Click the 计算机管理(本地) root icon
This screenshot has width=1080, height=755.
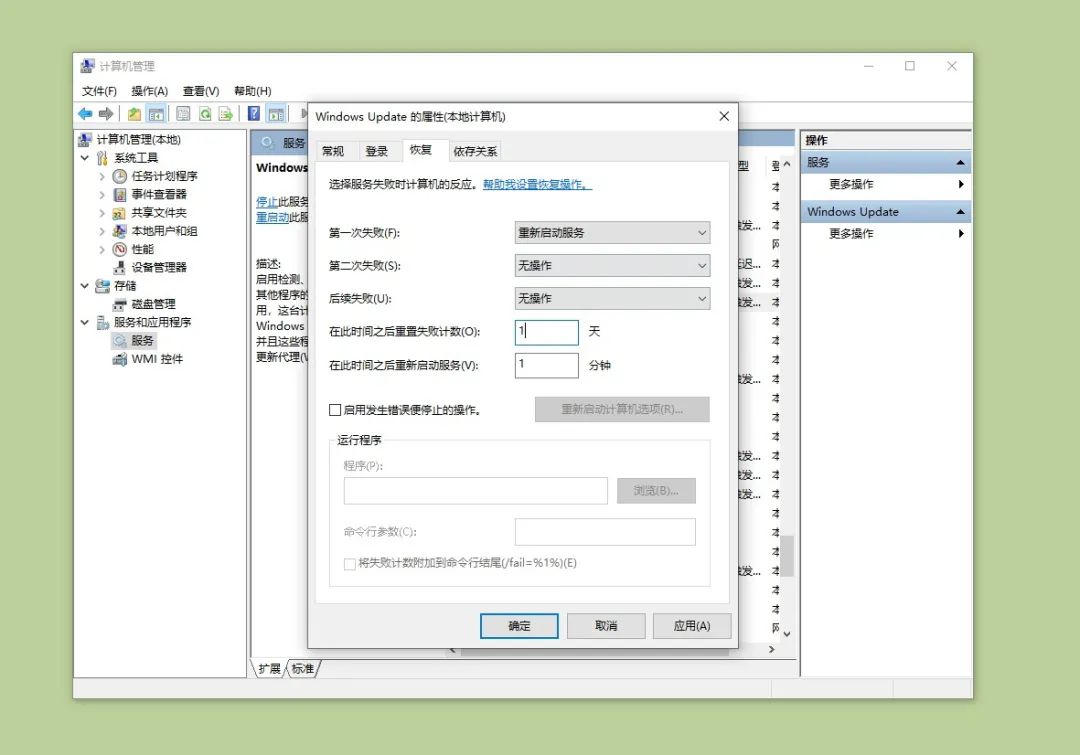(x=85, y=140)
